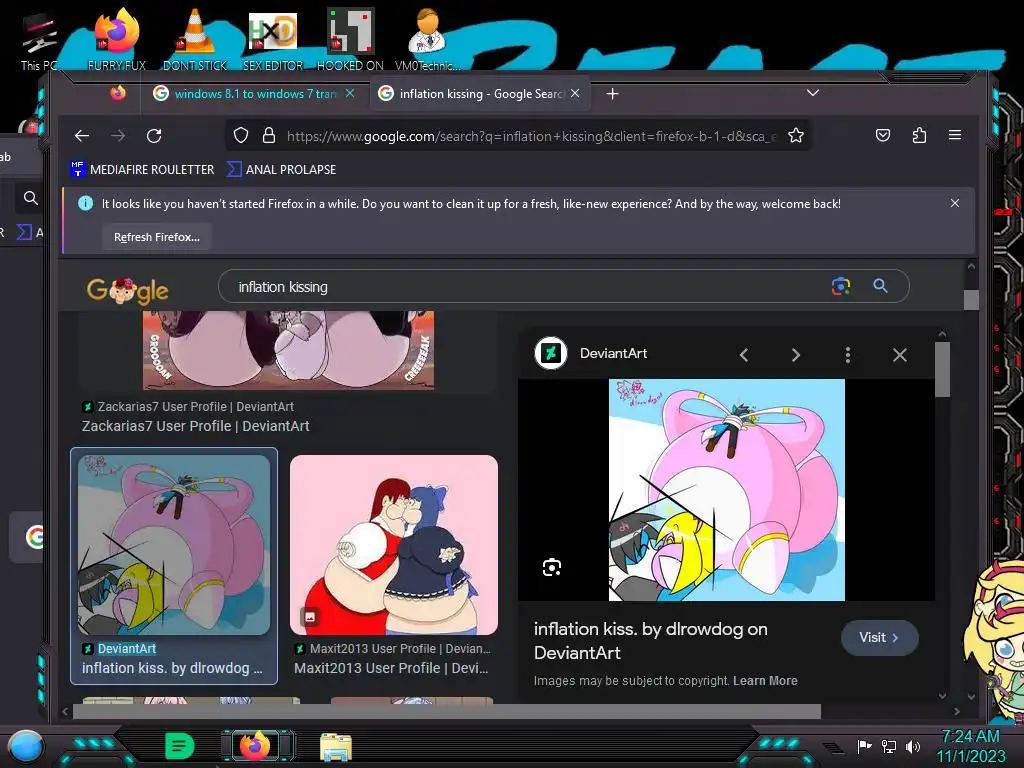The image size is (1024, 768).
Task: Open File Explorer from taskbar
Action: point(336,747)
